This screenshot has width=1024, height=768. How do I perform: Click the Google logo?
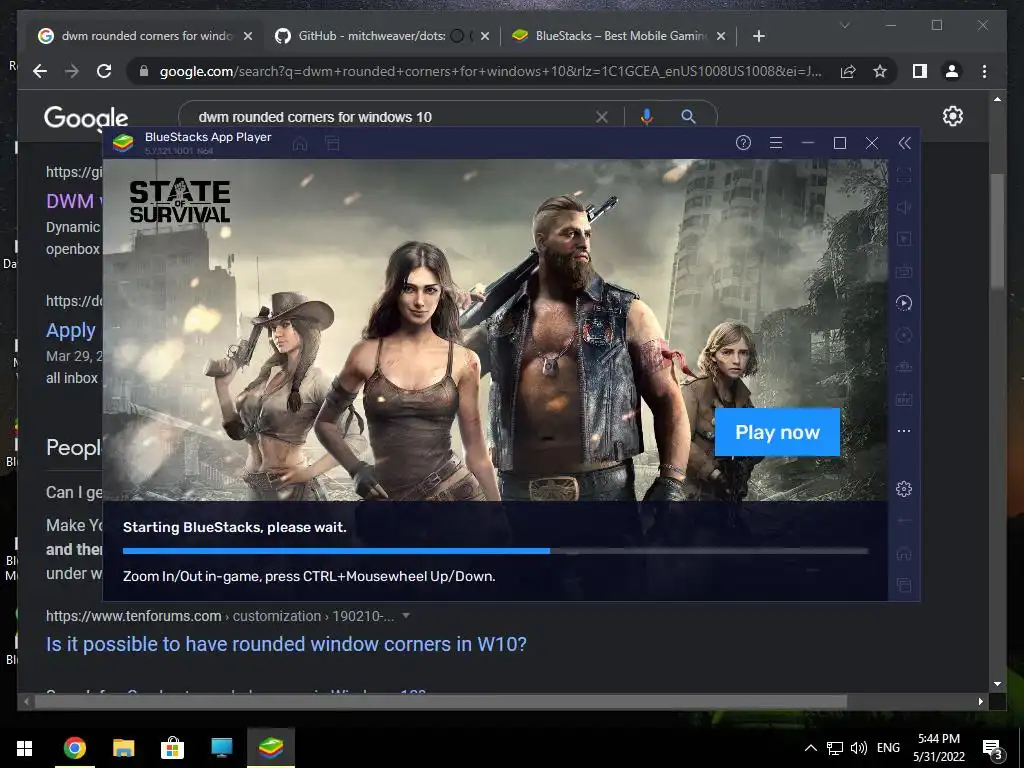[86, 118]
